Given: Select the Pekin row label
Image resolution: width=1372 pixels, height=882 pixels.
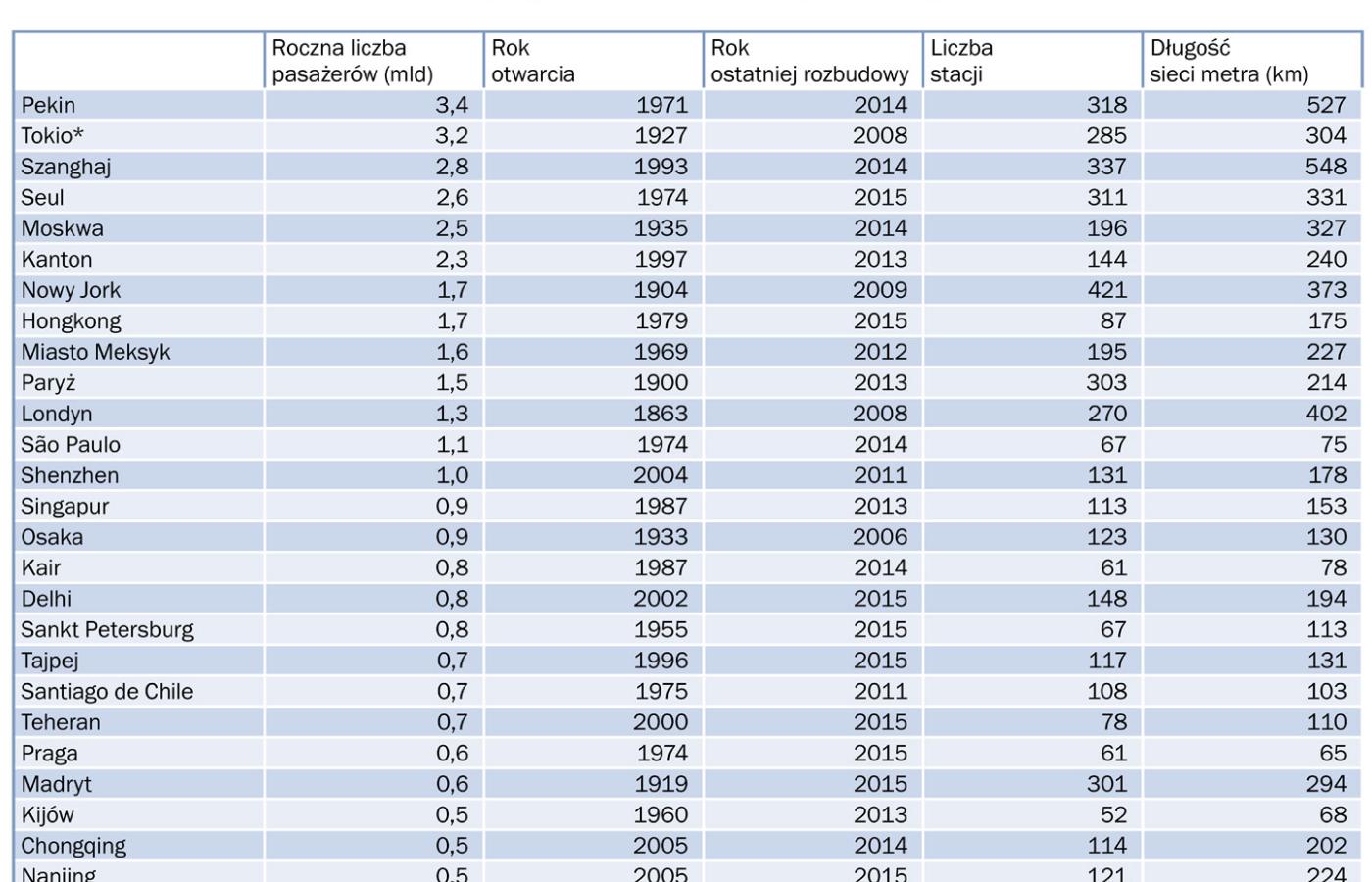Looking at the screenshot, I should pyautogui.click(x=48, y=105).
